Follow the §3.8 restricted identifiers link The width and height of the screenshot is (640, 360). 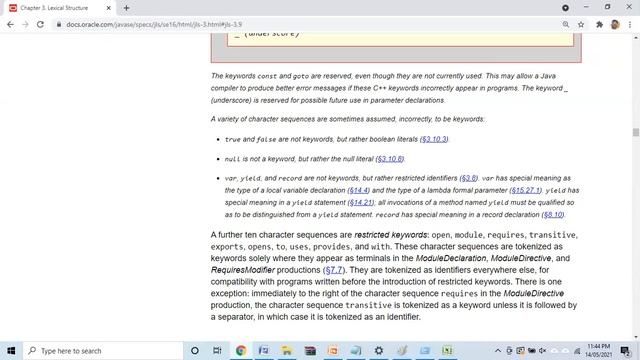[469, 178]
